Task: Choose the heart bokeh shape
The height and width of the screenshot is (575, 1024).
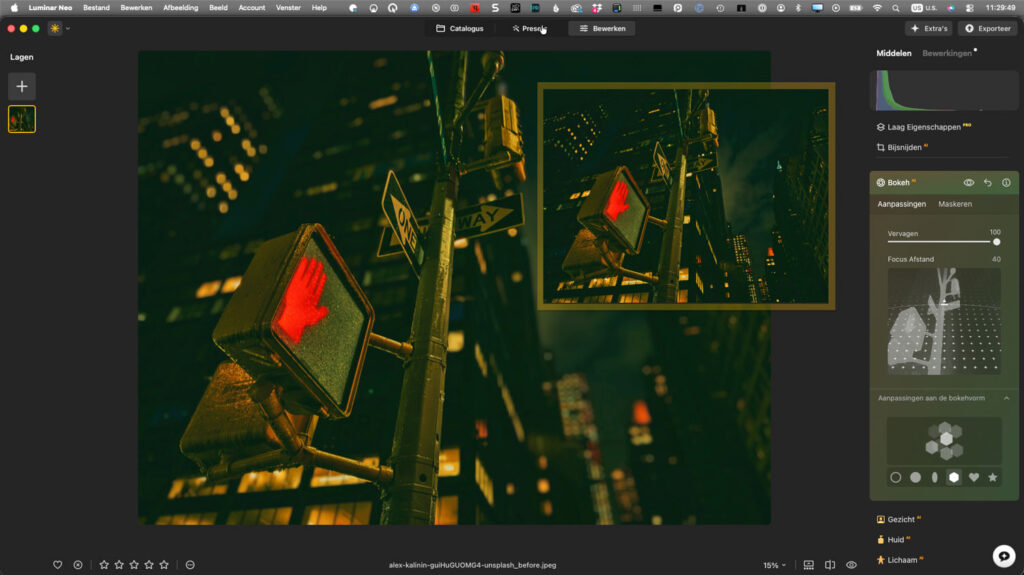Action: 974,478
